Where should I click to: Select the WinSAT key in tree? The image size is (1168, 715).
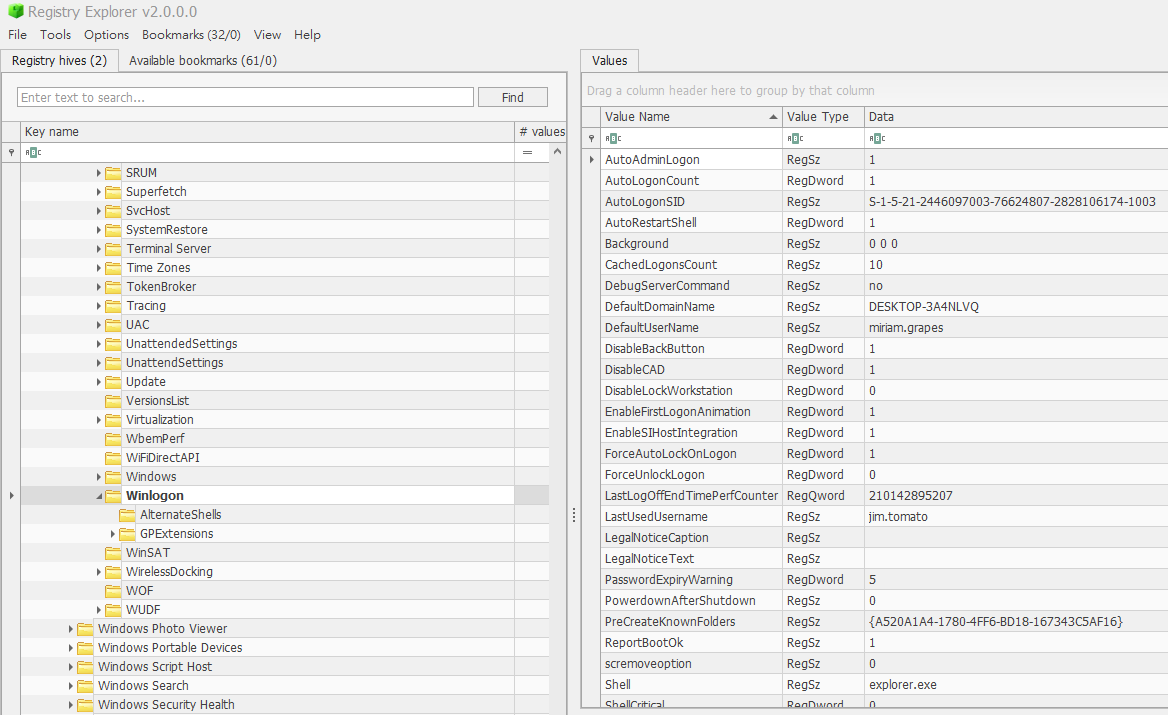[147, 553]
